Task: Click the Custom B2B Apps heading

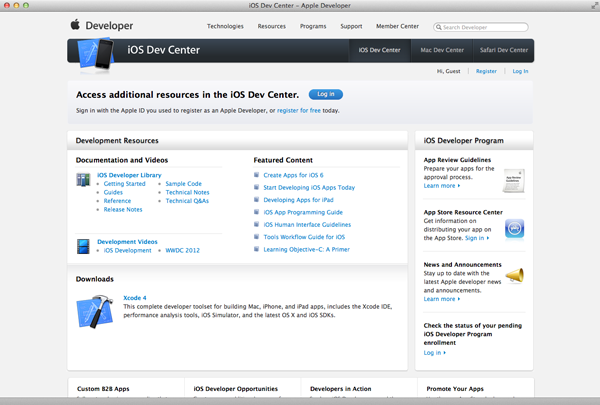Action: 103,389
